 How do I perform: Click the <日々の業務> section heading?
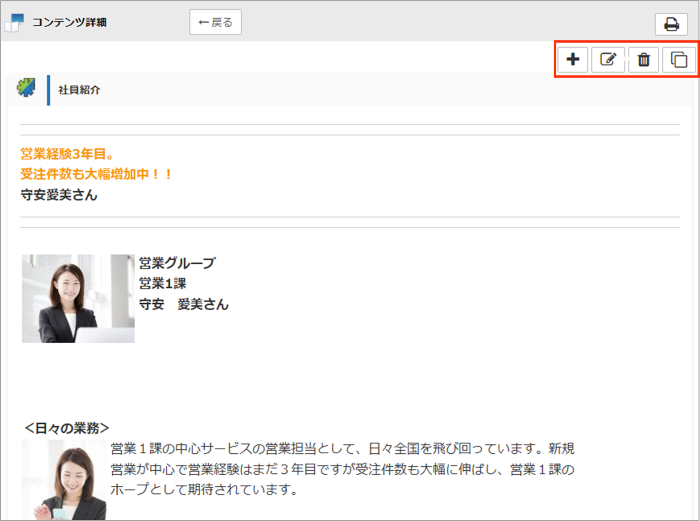coord(67,428)
